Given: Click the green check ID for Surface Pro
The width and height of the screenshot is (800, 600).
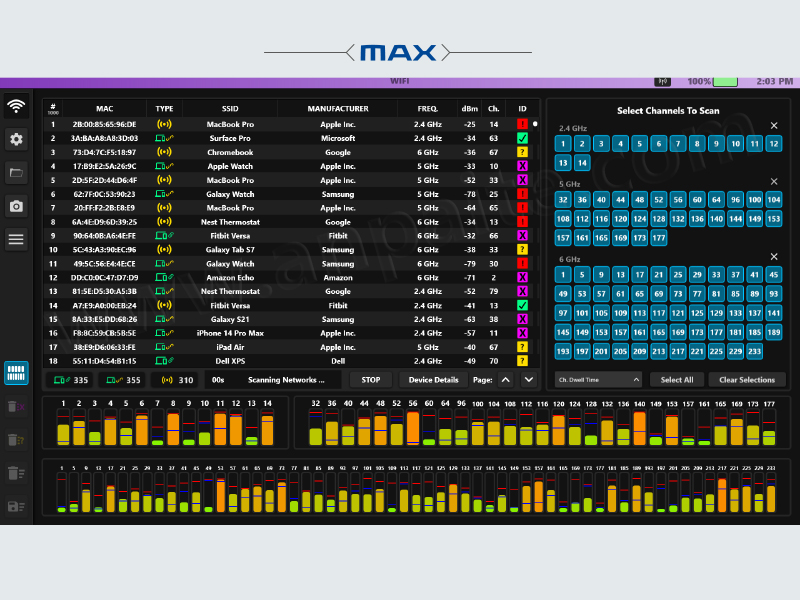Looking at the screenshot, I should [x=522, y=138].
